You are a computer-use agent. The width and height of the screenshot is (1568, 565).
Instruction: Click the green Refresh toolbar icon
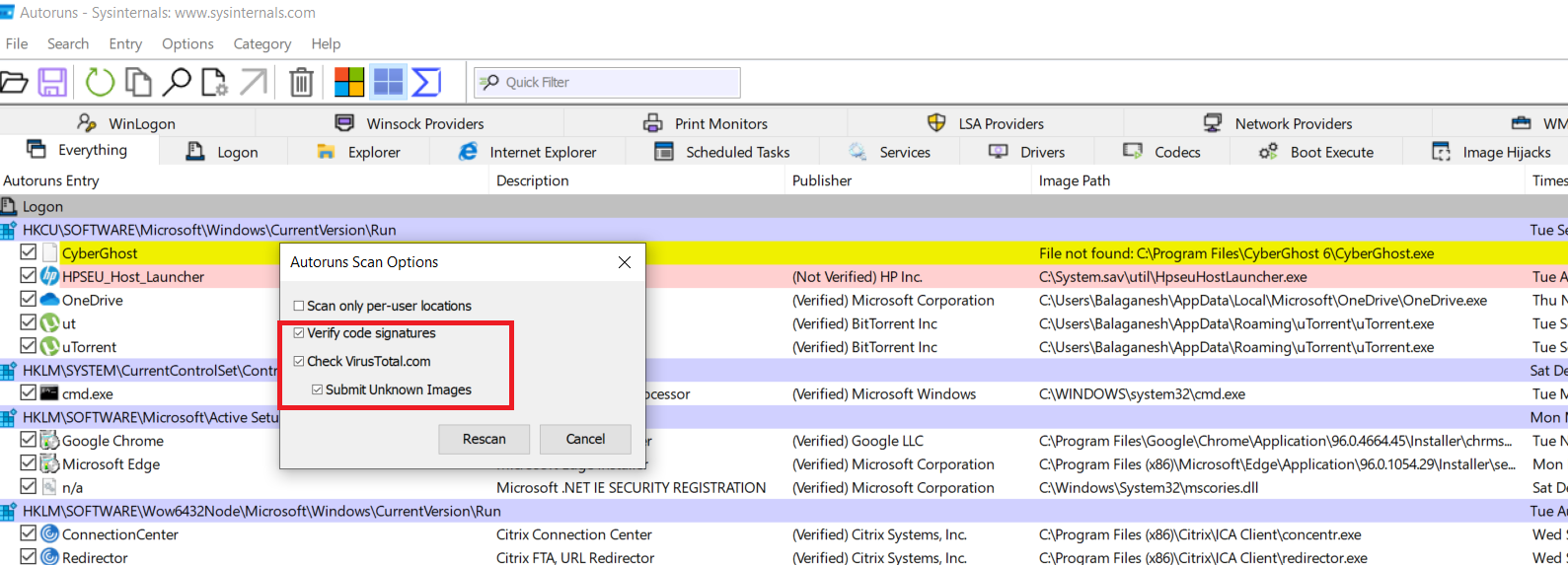pos(100,82)
